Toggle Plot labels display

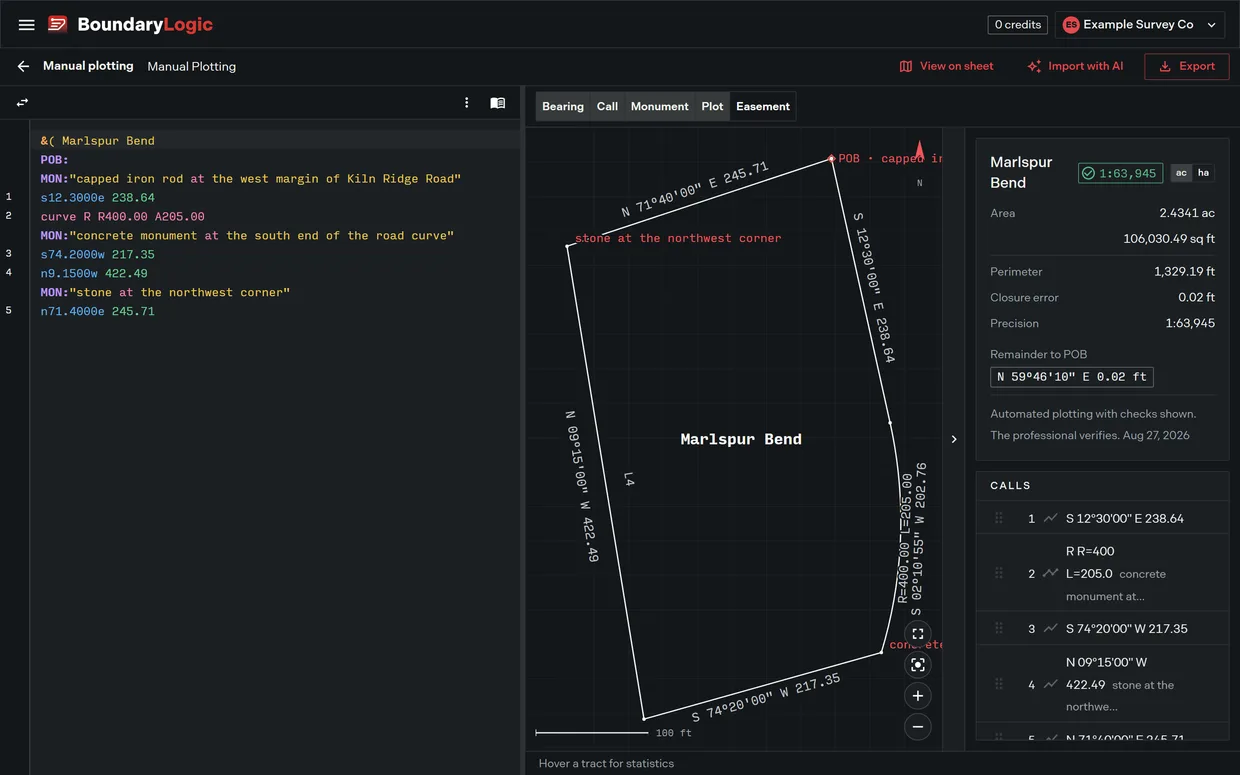tap(712, 106)
